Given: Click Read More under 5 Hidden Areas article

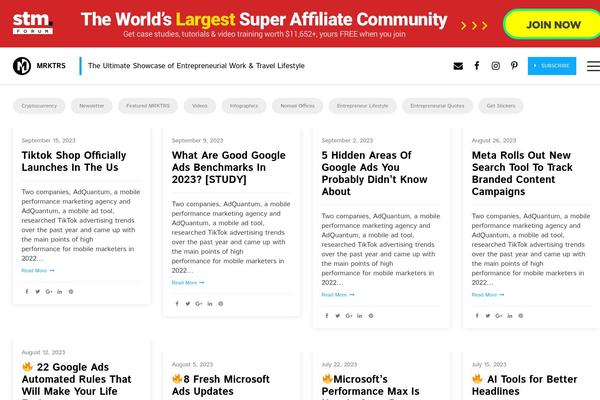Looking at the screenshot, I should [x=338, y=294].
